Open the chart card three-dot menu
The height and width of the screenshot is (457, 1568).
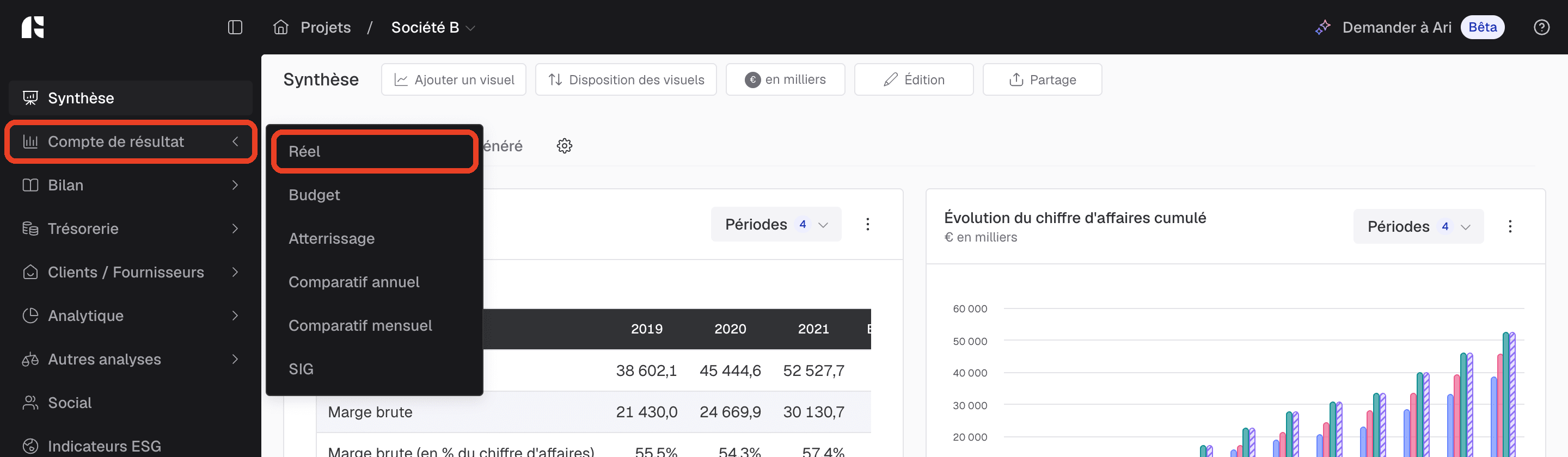tap(1510, 226)
